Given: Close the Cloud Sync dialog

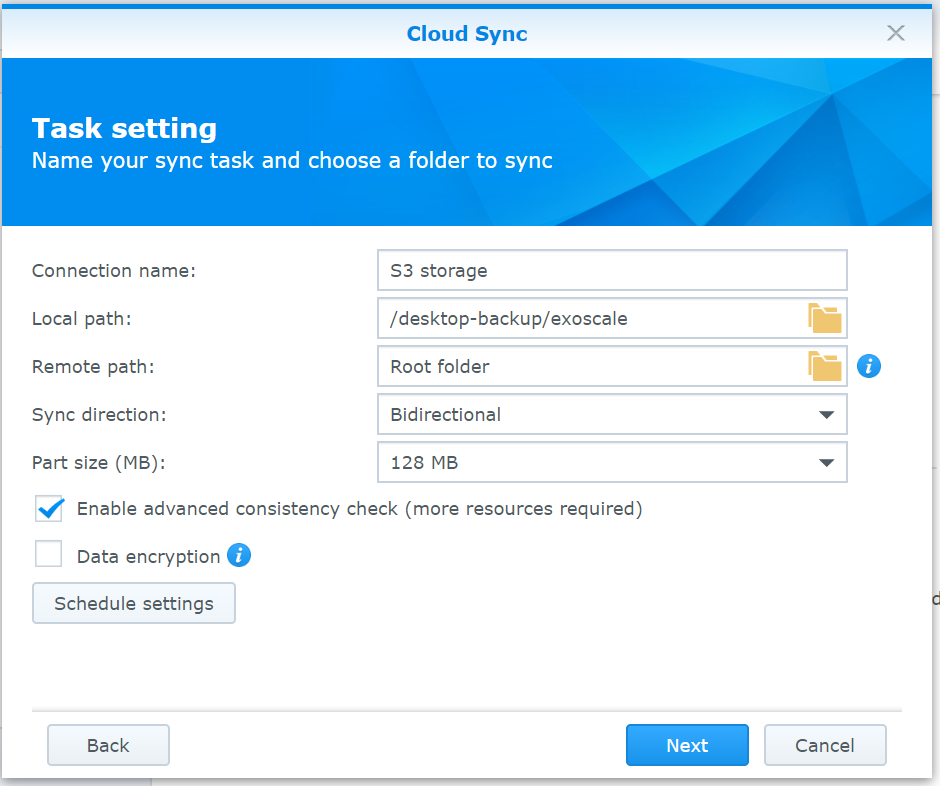Looking at the screenshot, I should click(x=895, y=33).
